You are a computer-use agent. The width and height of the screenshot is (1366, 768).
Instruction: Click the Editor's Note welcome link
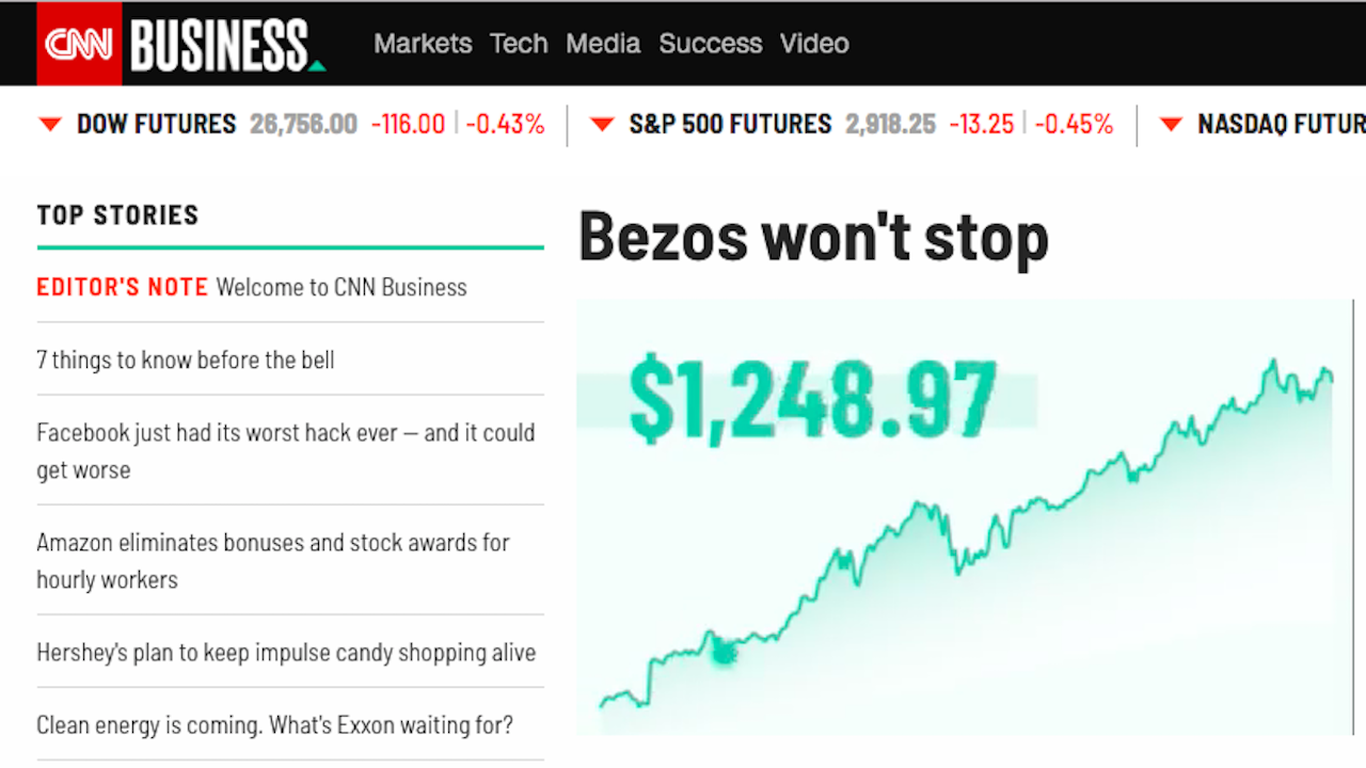(250, 287)
